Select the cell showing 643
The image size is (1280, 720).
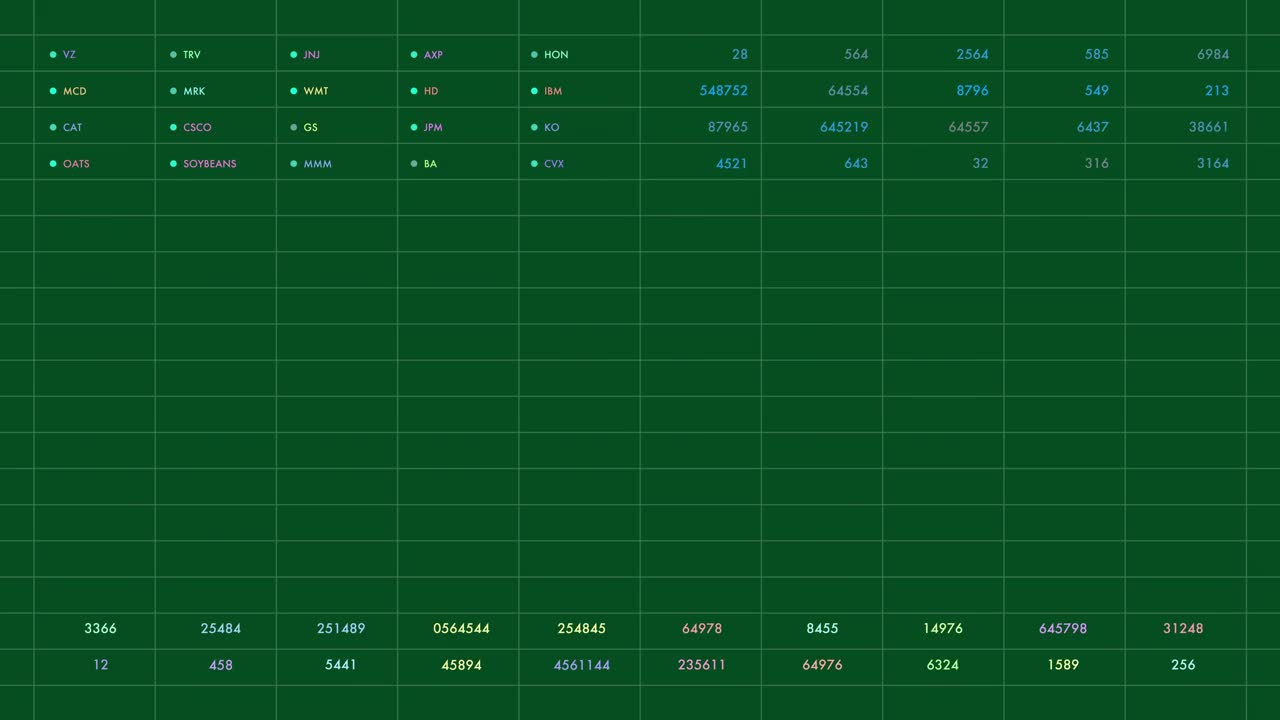pos(821,162)
